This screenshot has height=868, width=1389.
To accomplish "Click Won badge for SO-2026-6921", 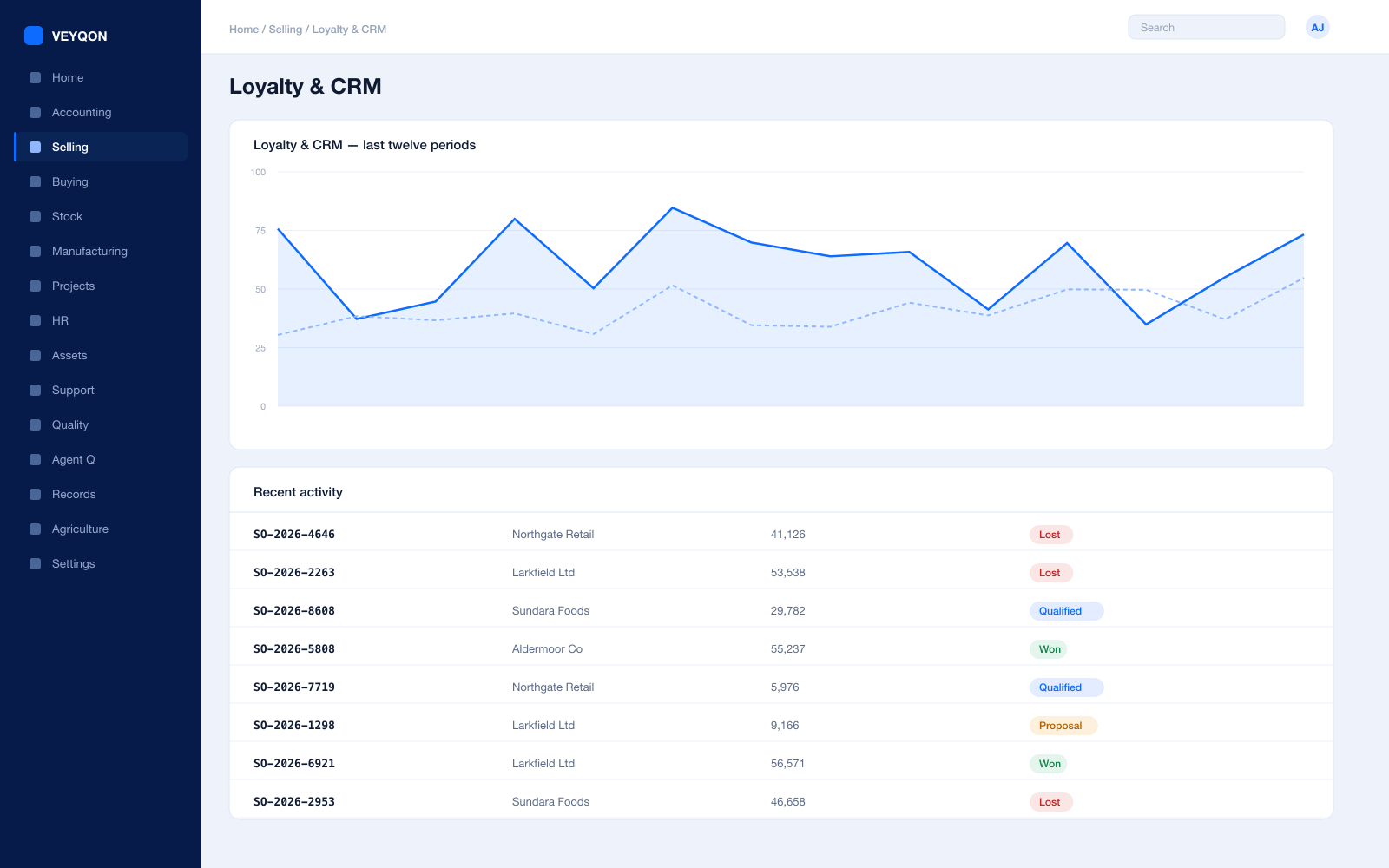I will pyautogui.click(x=1049, y=764).
